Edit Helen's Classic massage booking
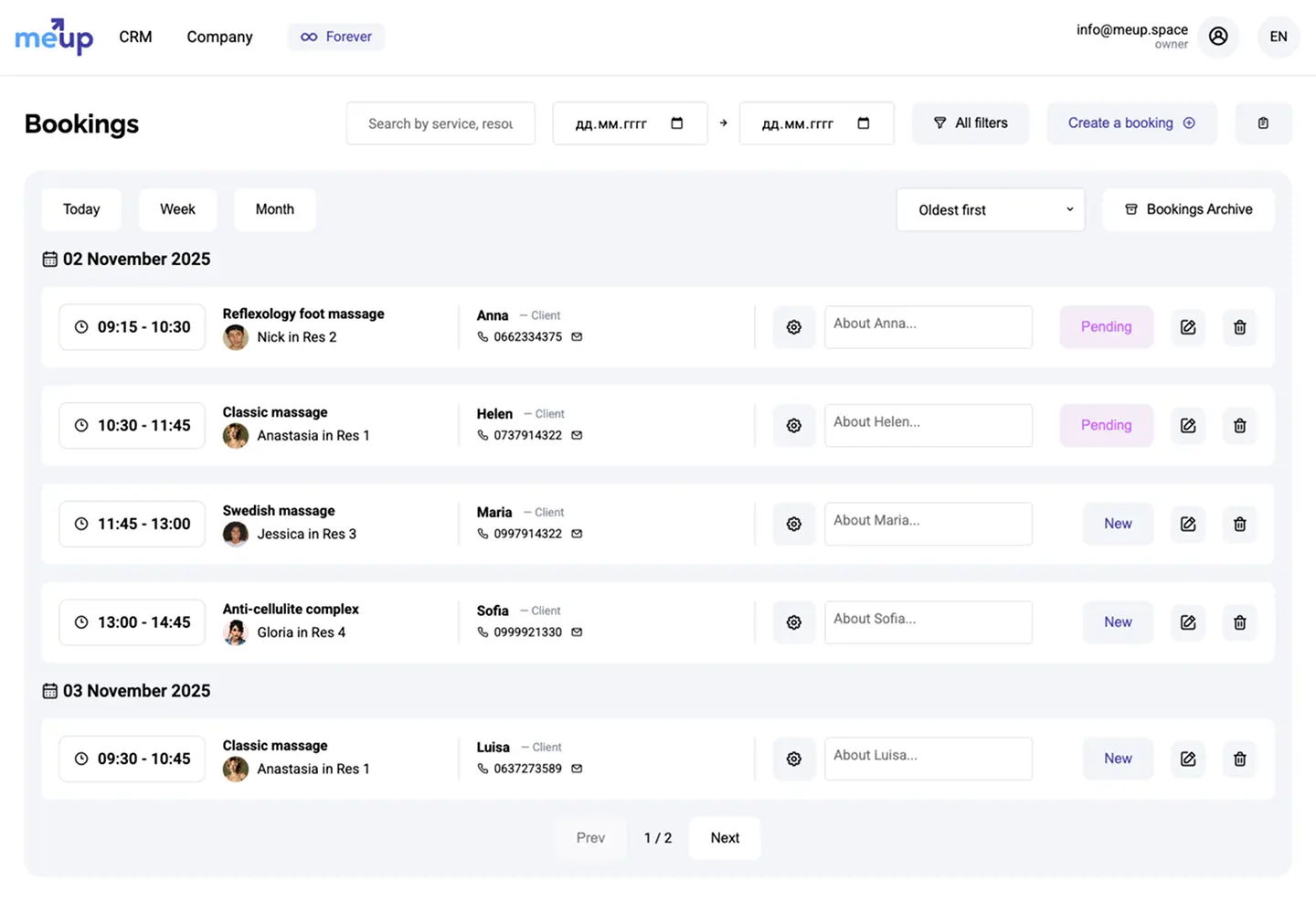Viewport: 1316px width, 903px height. pos(1187,426)
